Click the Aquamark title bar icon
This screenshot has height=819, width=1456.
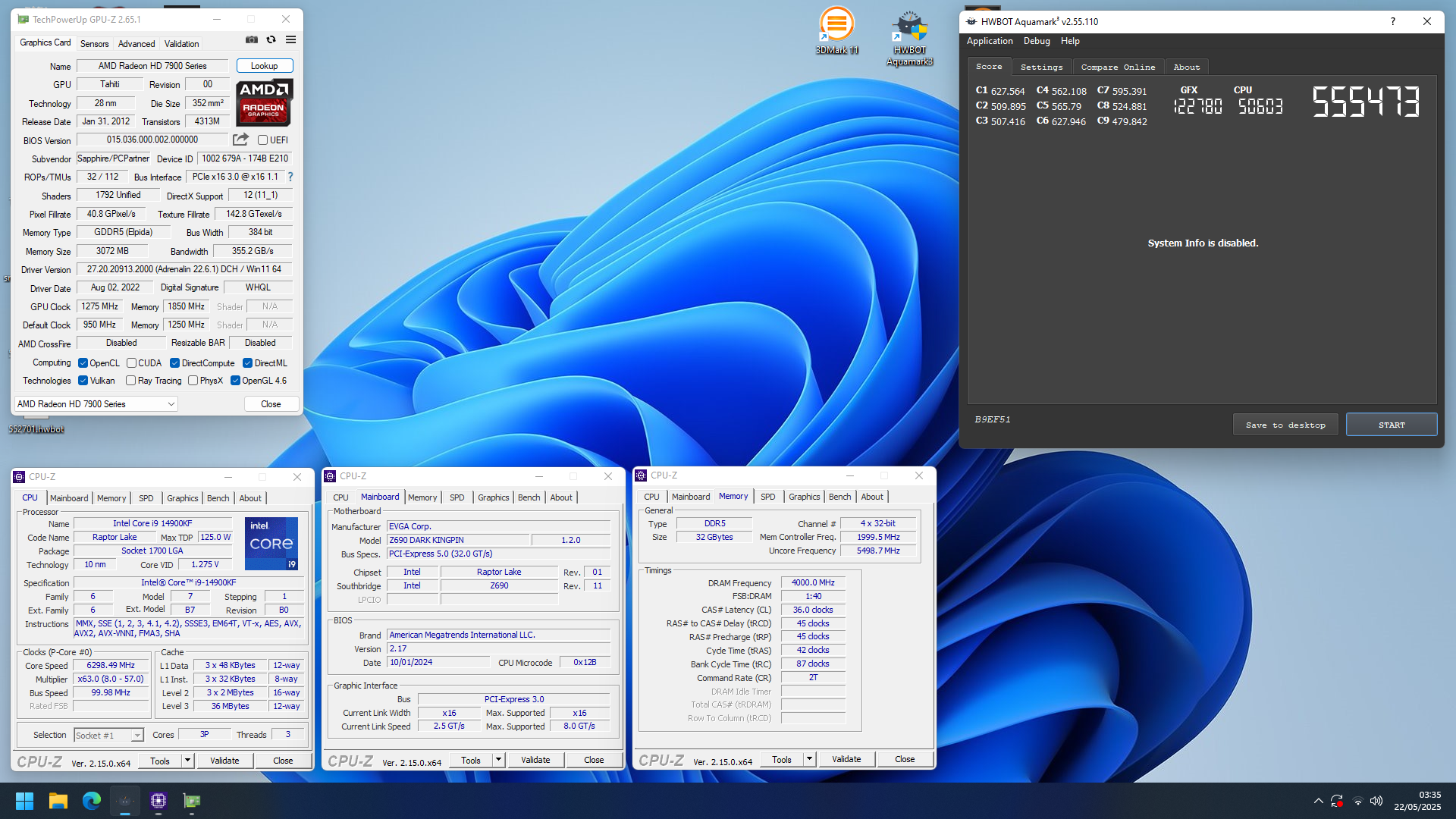tap(971, 21)
